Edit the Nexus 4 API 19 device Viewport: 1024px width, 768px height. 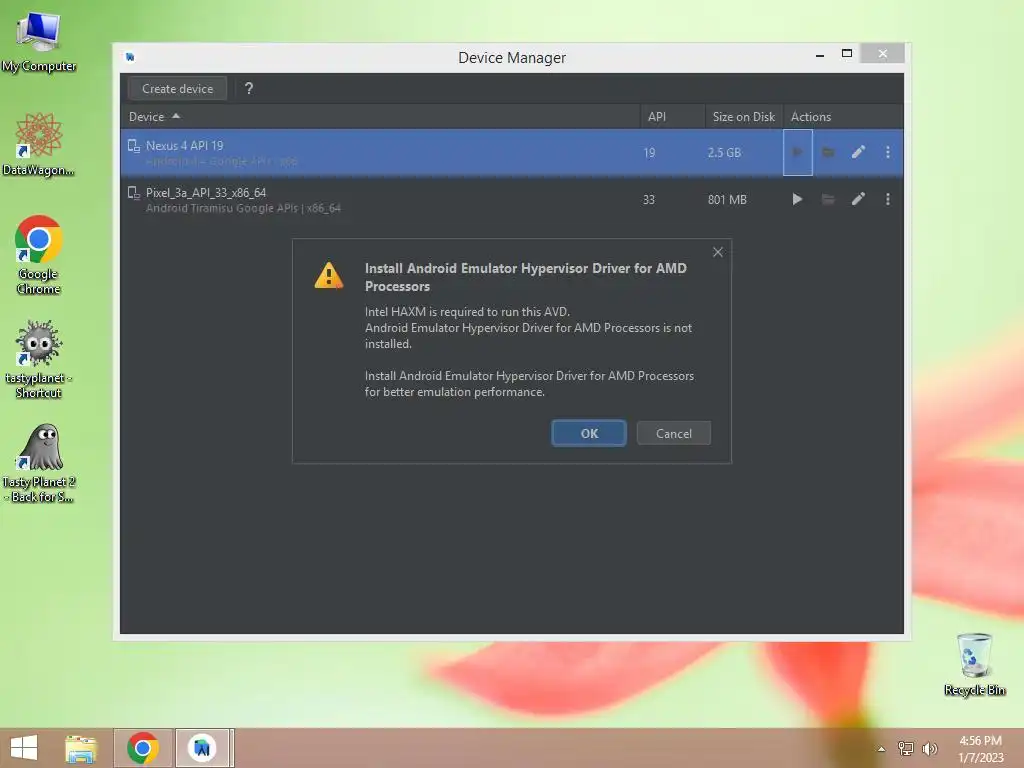(858, 152)
